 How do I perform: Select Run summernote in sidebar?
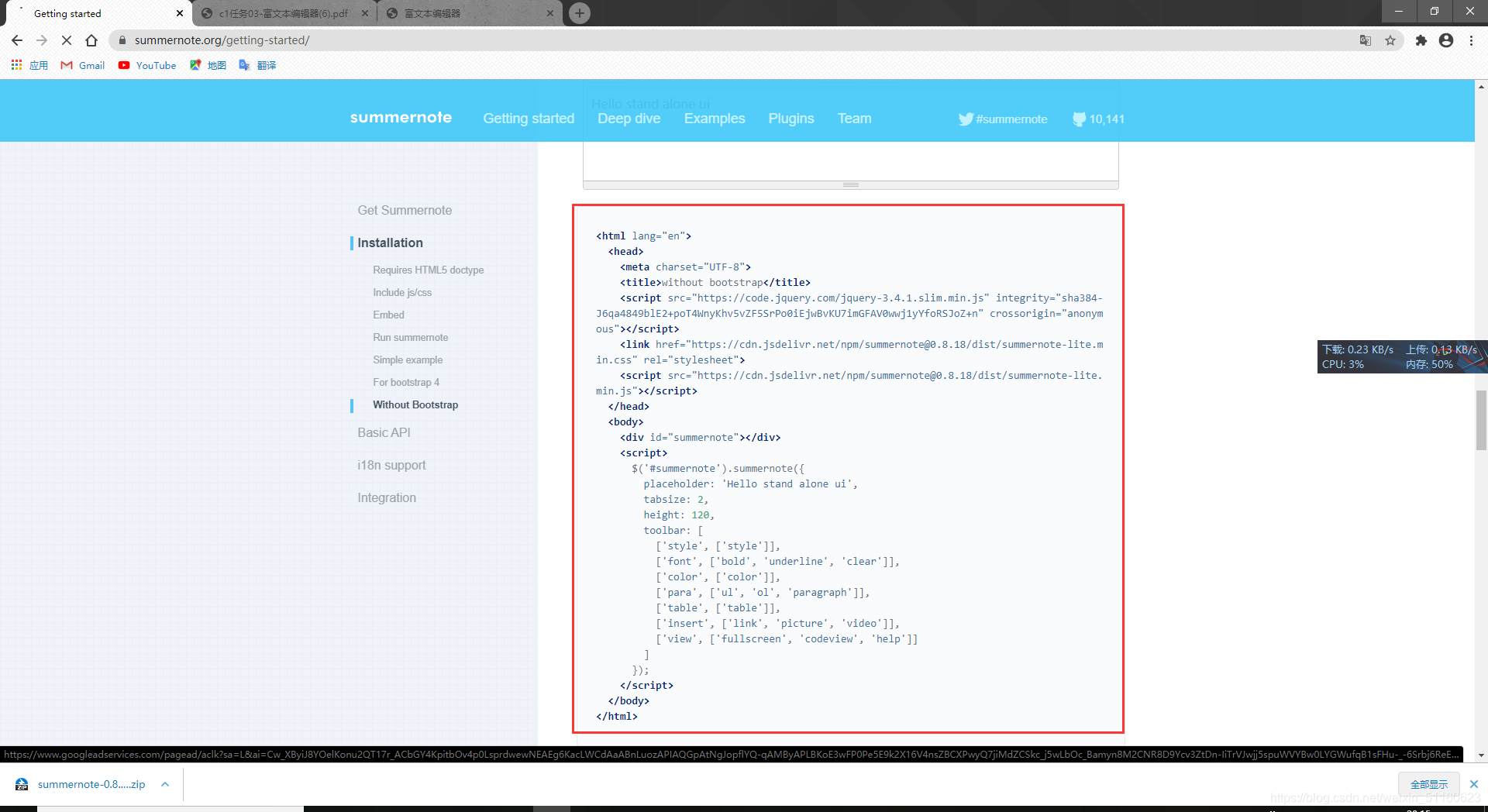[x=410, y=337]
